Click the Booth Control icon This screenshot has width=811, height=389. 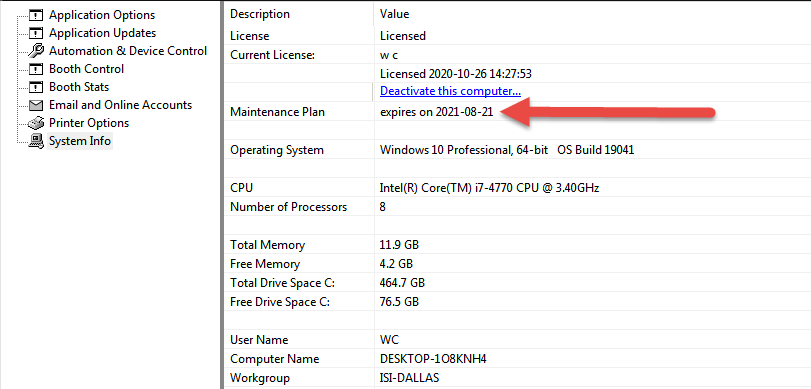tap(35, 69)
